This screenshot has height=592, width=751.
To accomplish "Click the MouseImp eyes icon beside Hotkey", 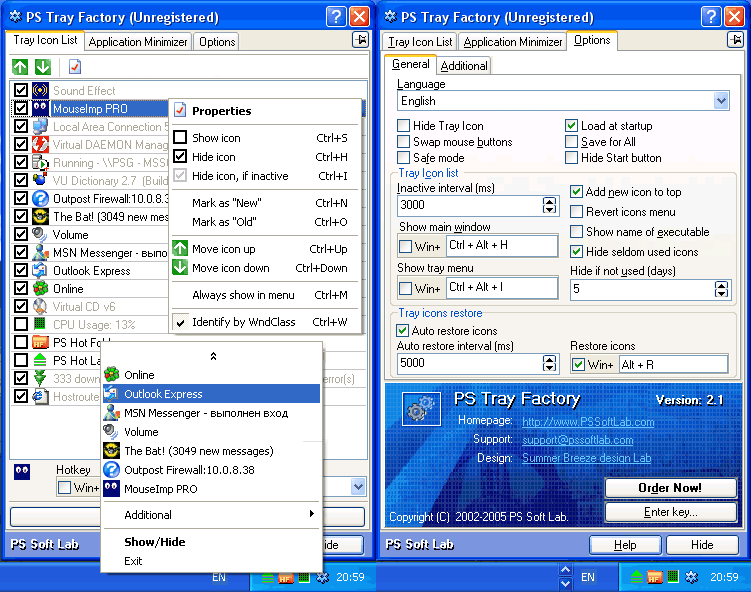I will click(x=22, y=471).
